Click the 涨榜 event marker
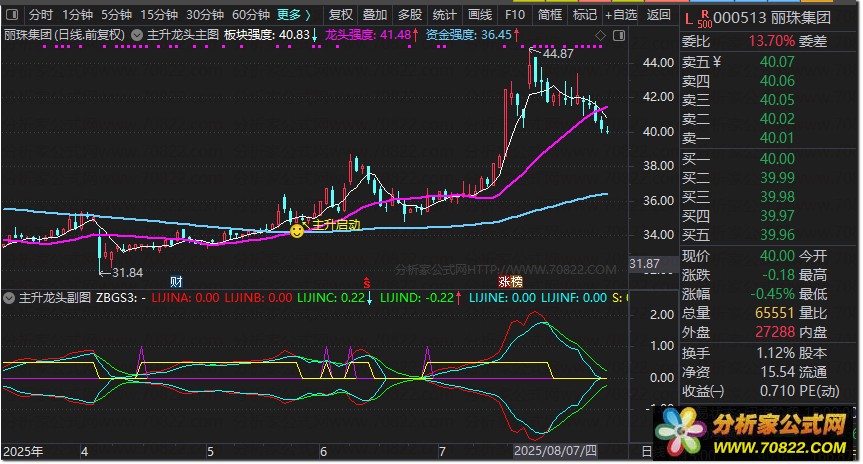This screenshot has width=863, height=464. 510,282
